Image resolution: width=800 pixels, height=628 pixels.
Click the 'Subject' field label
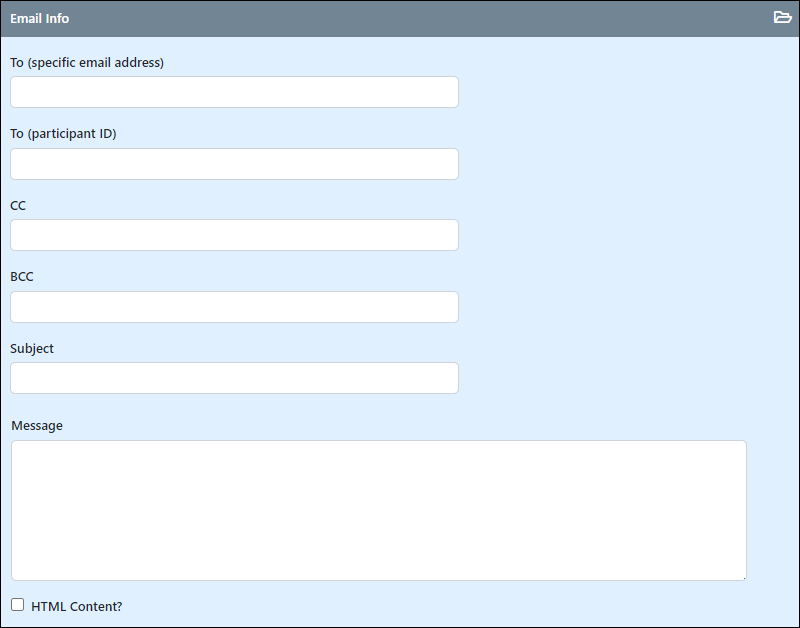[32, 348]
